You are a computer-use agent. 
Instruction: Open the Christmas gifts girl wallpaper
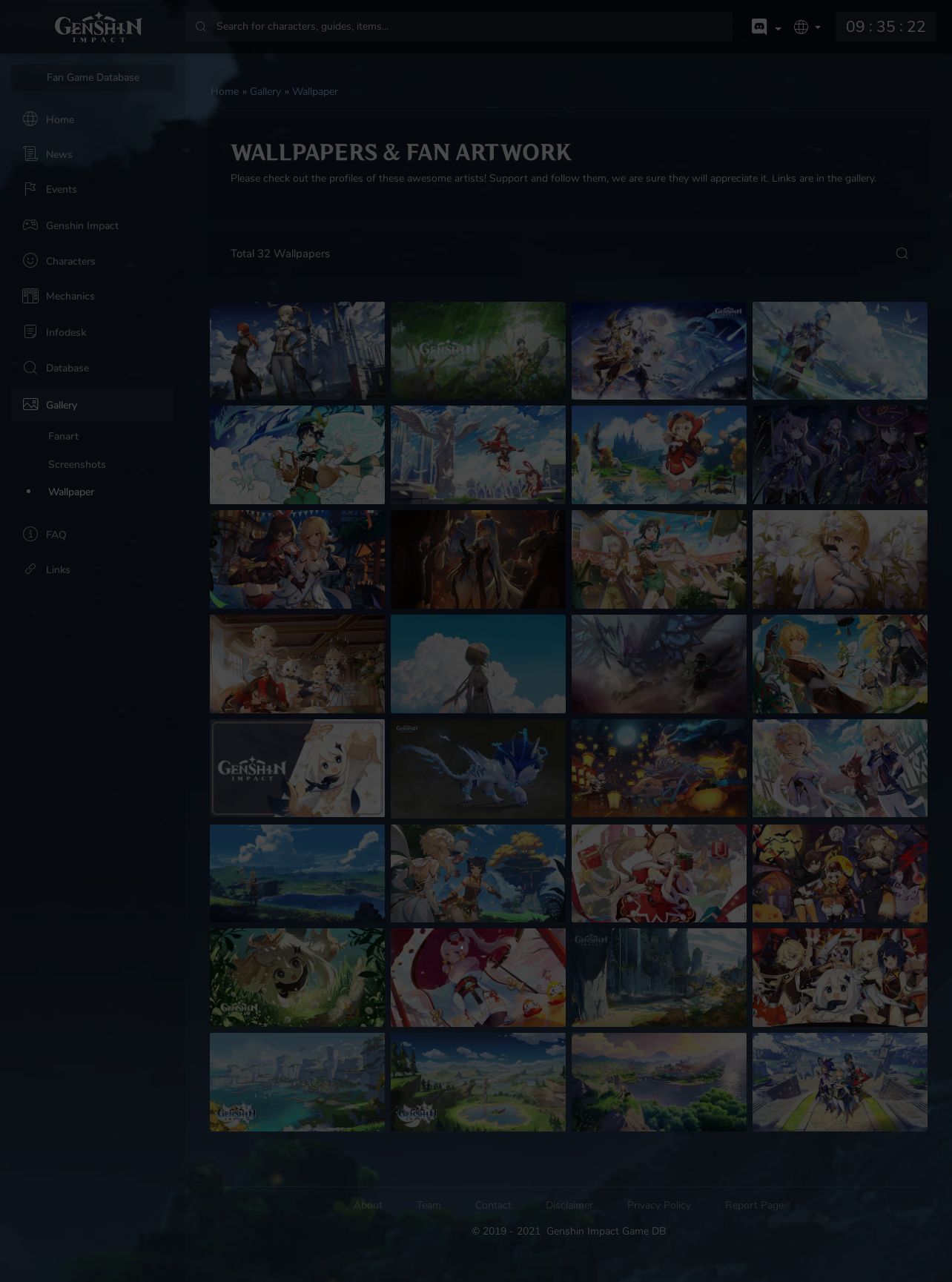click(x=659, y=873)
